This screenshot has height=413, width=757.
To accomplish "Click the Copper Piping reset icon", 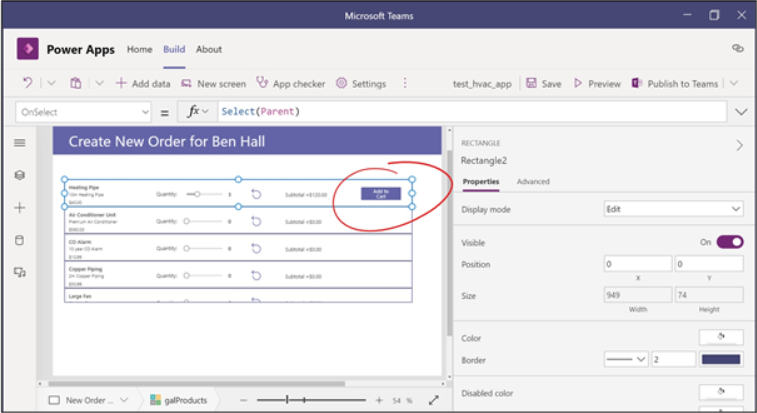I will [x=256, y=275].
